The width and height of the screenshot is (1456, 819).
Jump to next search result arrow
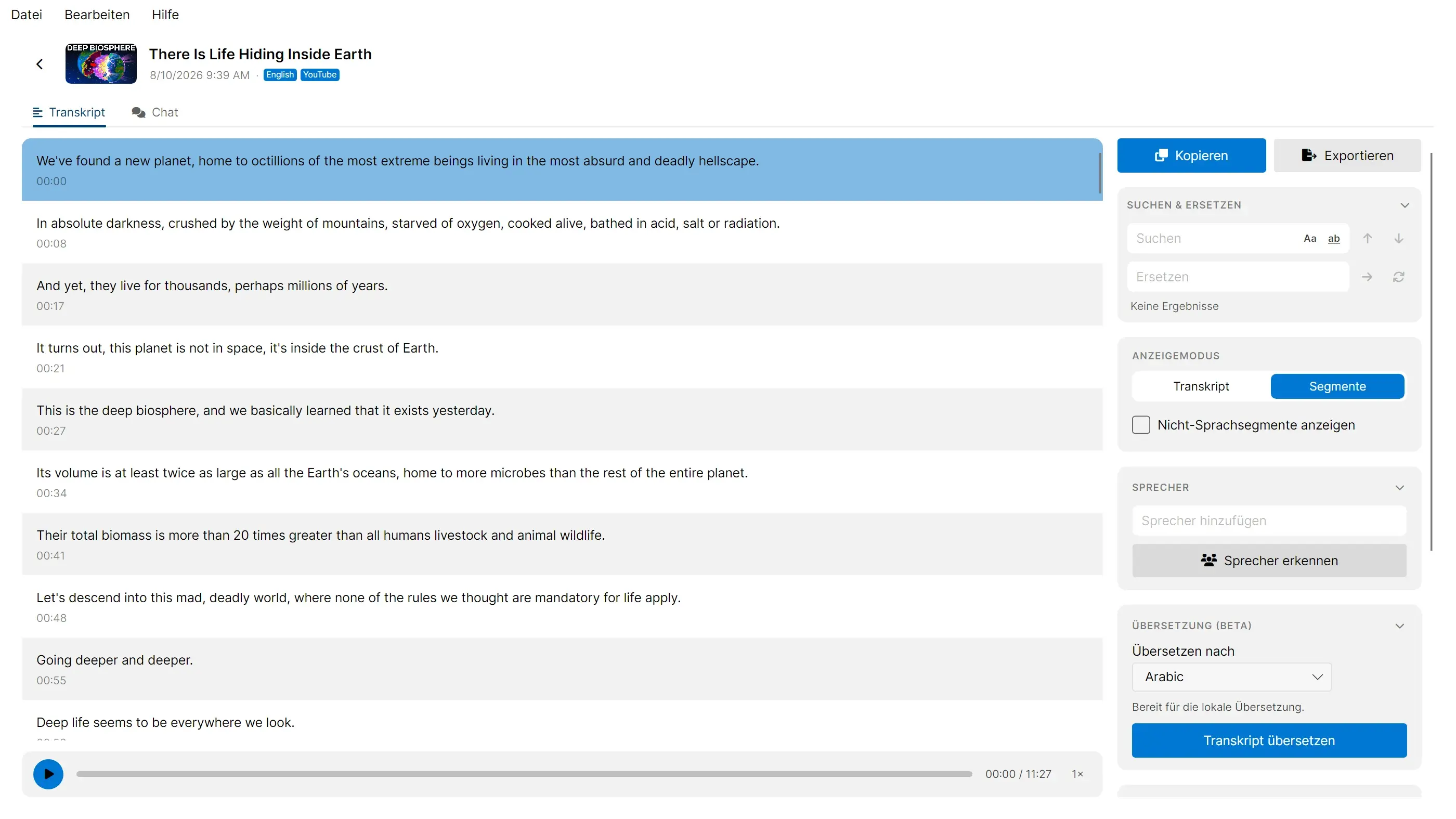point(1398,239)
